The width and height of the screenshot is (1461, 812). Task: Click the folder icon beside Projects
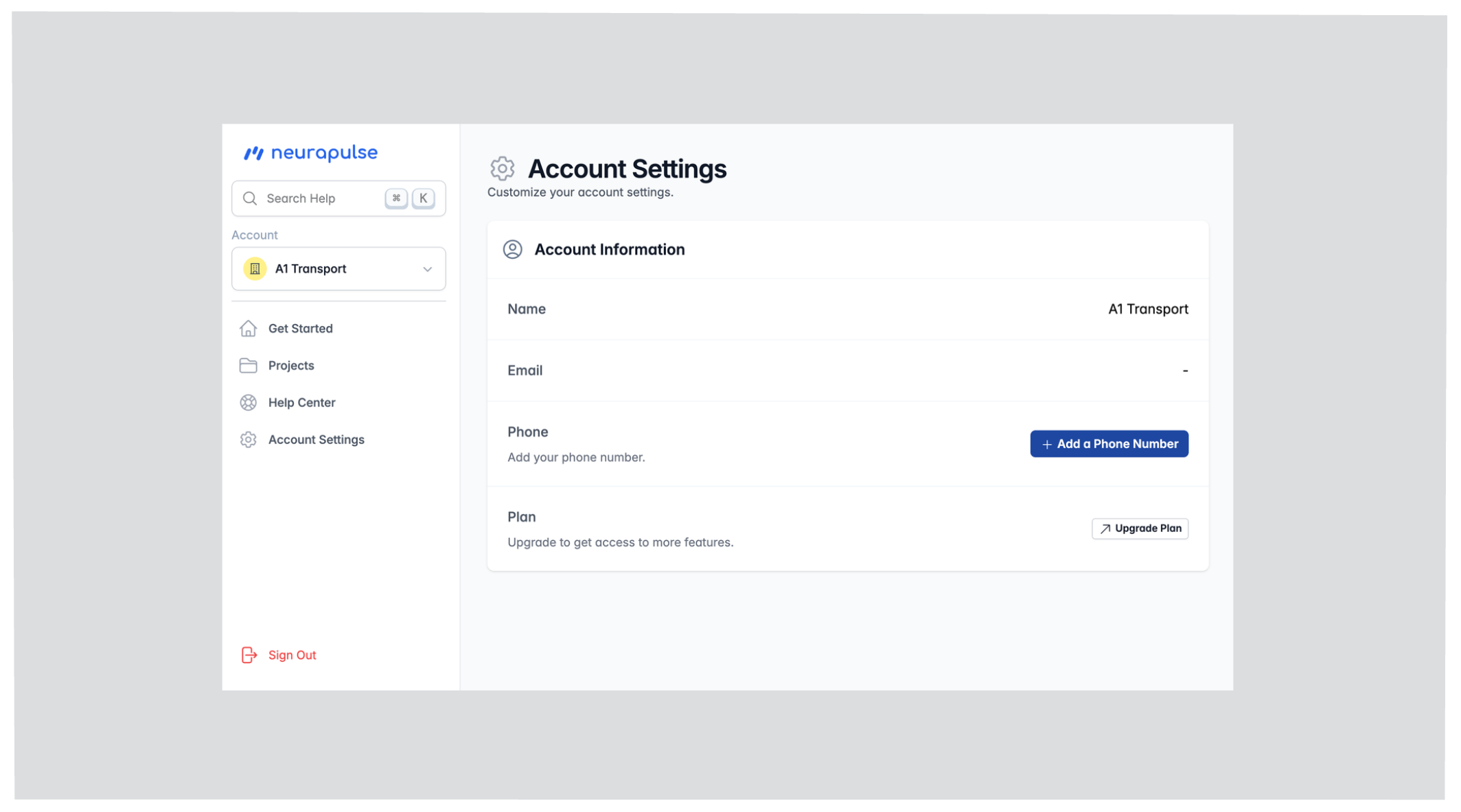(248, 366)
